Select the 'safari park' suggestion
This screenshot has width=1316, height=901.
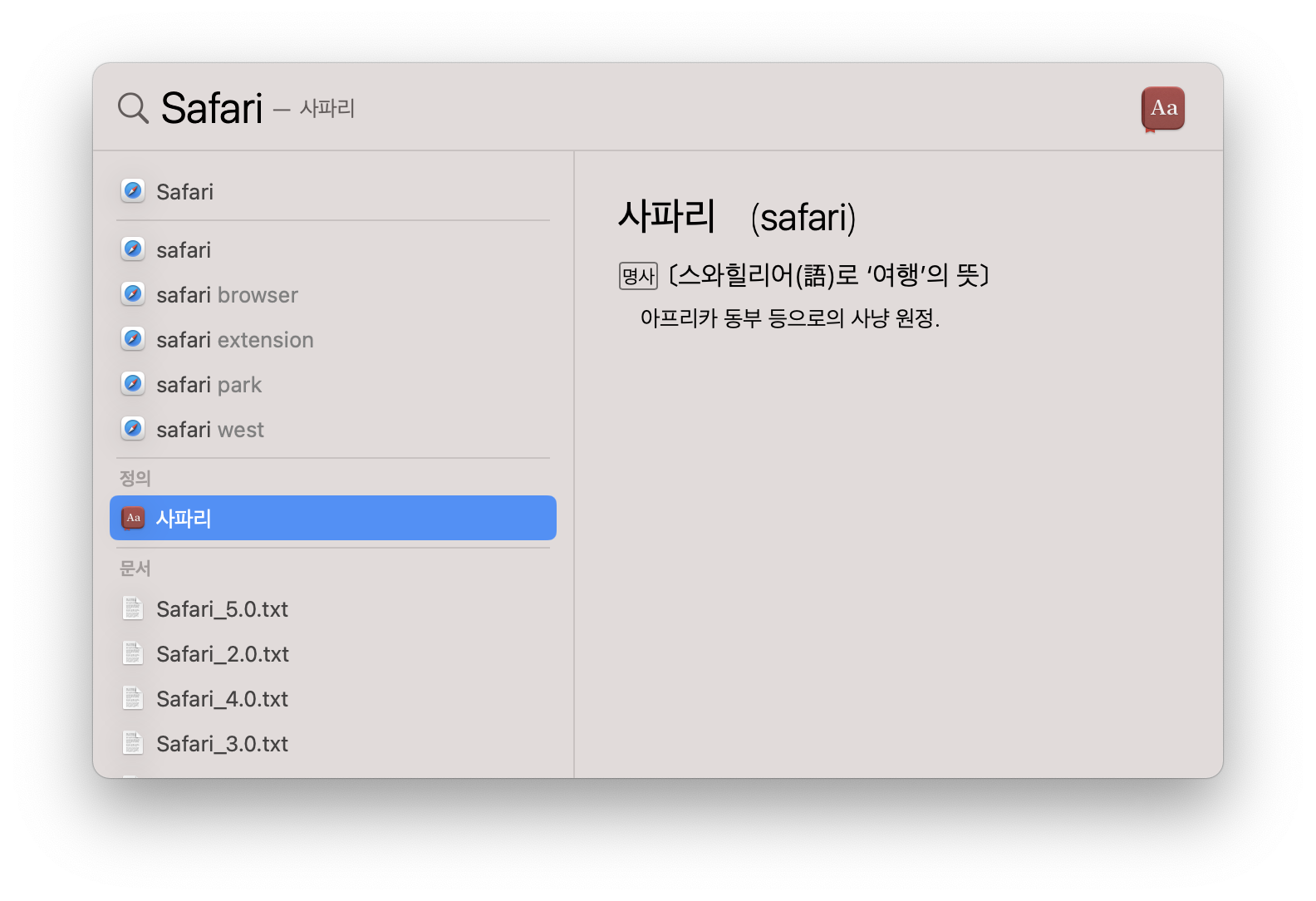tap(333, 384)
